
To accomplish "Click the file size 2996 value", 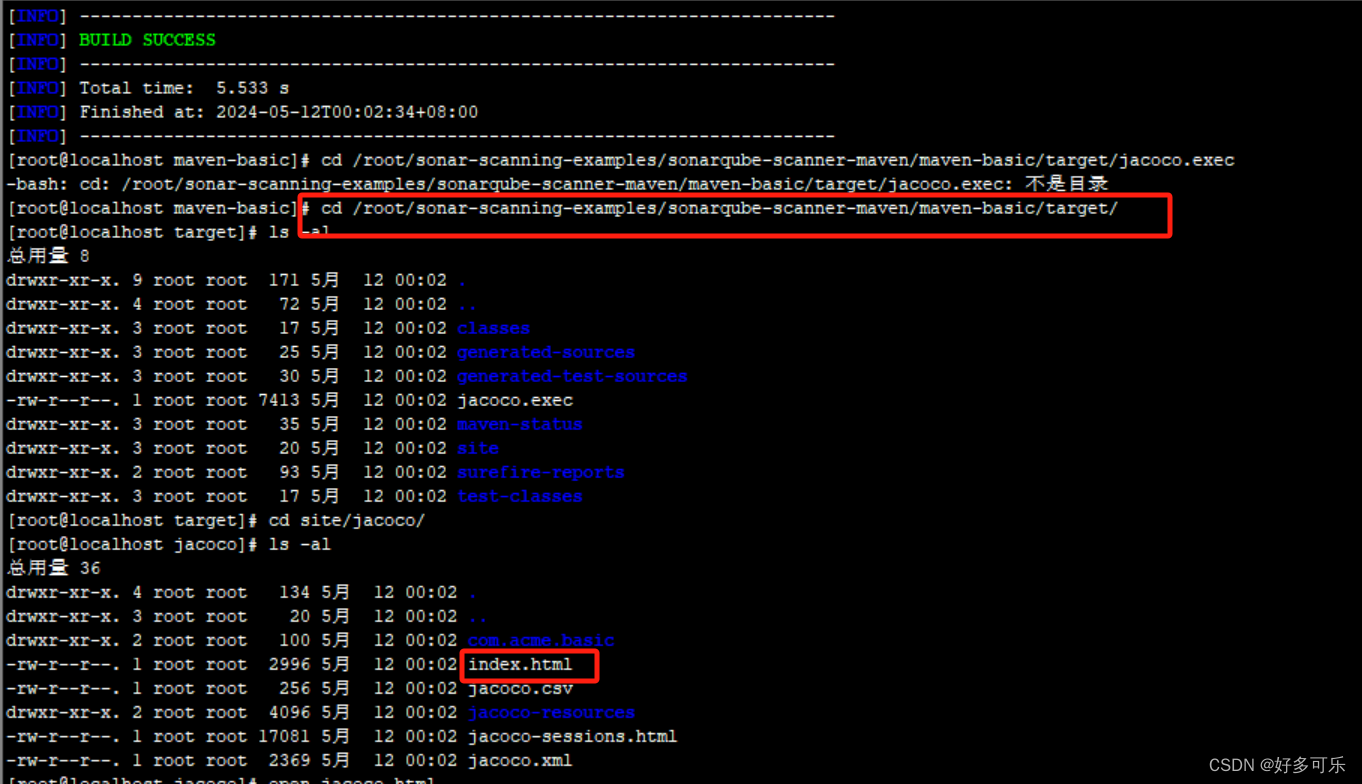I will point(289,664).
